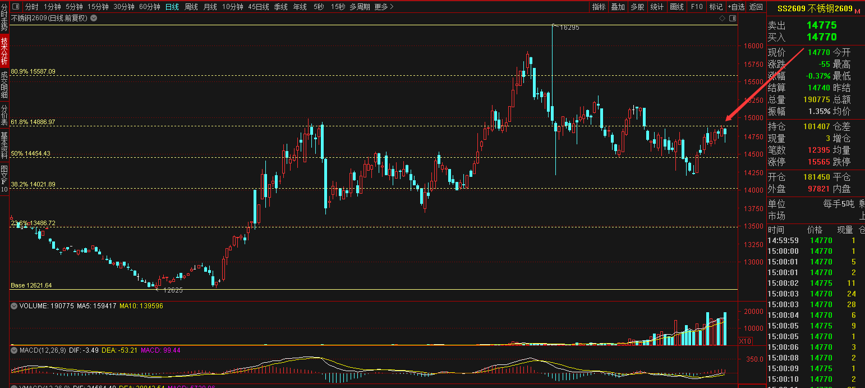Open the 分价表 sidebar tab
This screenshot has height=388, width=865.
pyautogui.click(x=4, y=114)
